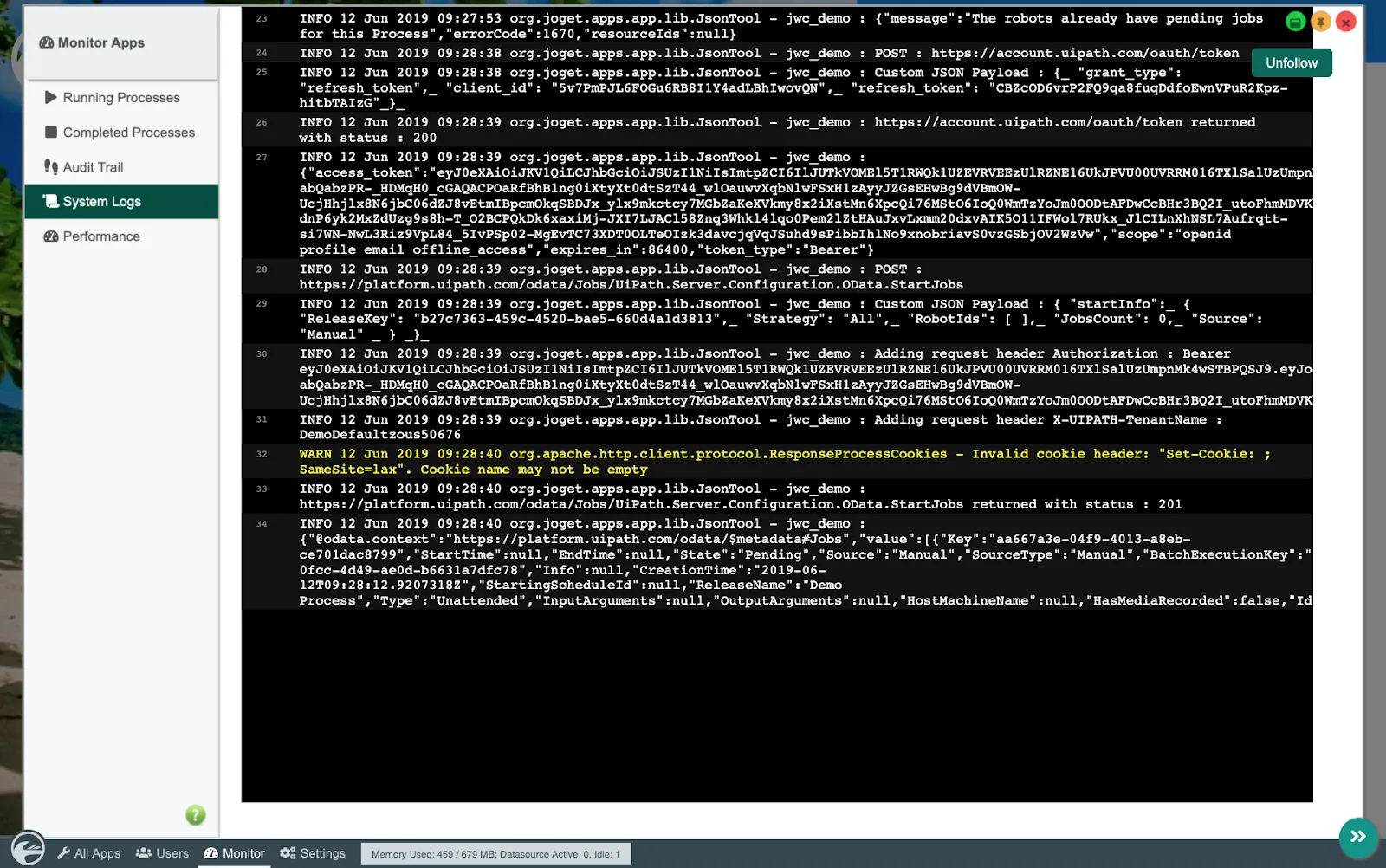The image size is (1386, 868).
Task: Click the teal double-arrow collapse button
Action: (1358, 837)
